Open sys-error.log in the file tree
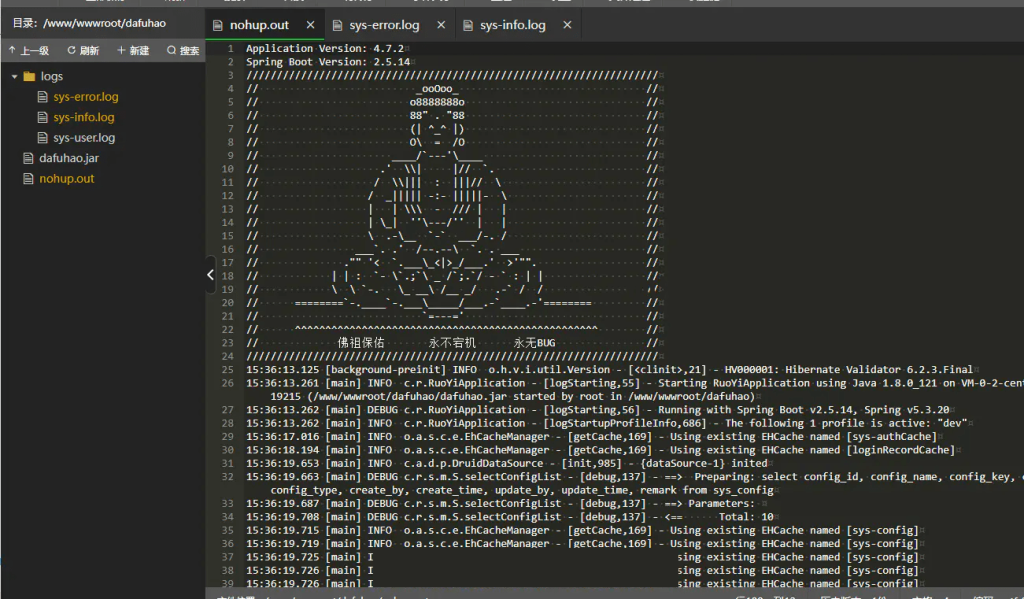The width and height of the screenshot is (1024, 599). click(86, 97)
